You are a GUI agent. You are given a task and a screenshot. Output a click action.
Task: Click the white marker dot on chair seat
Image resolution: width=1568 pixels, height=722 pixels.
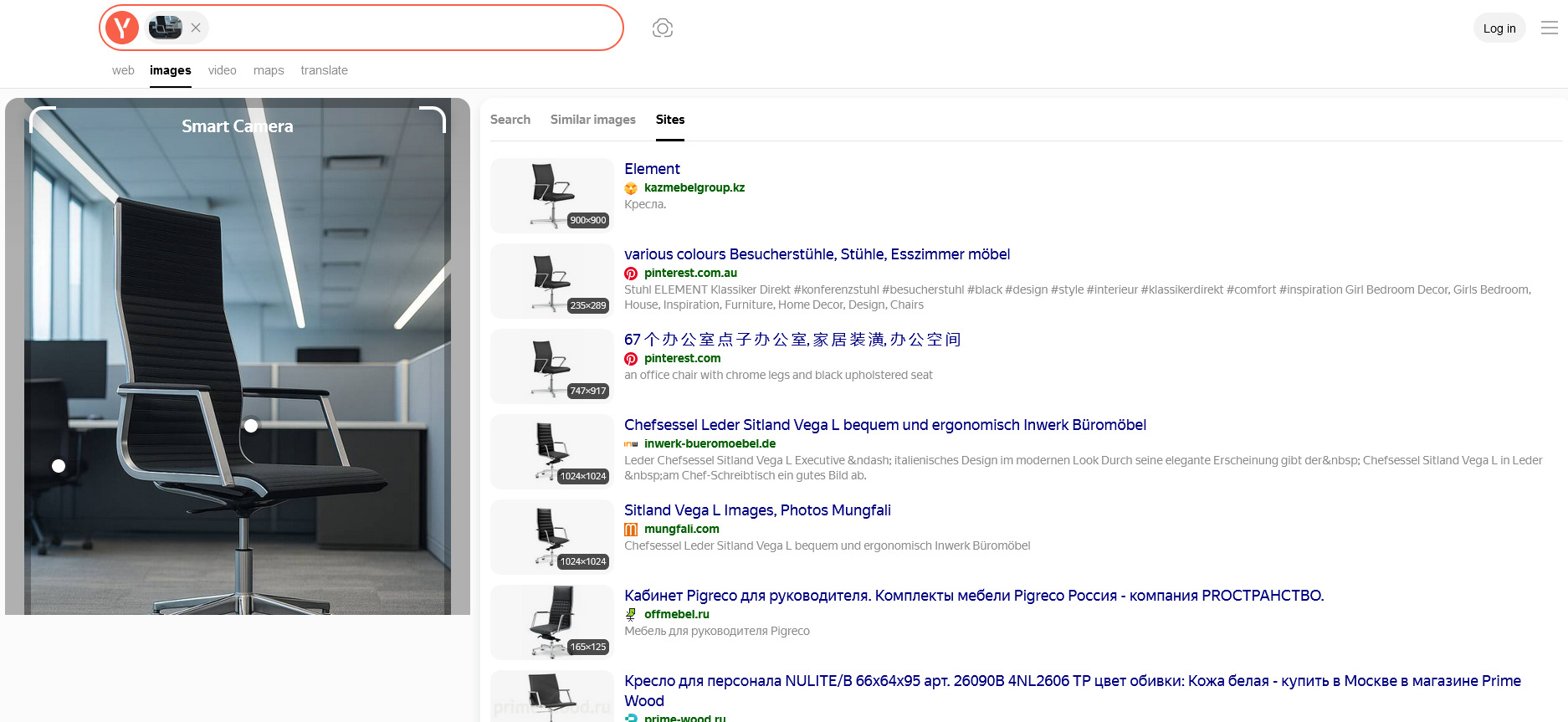click(251, 426)
